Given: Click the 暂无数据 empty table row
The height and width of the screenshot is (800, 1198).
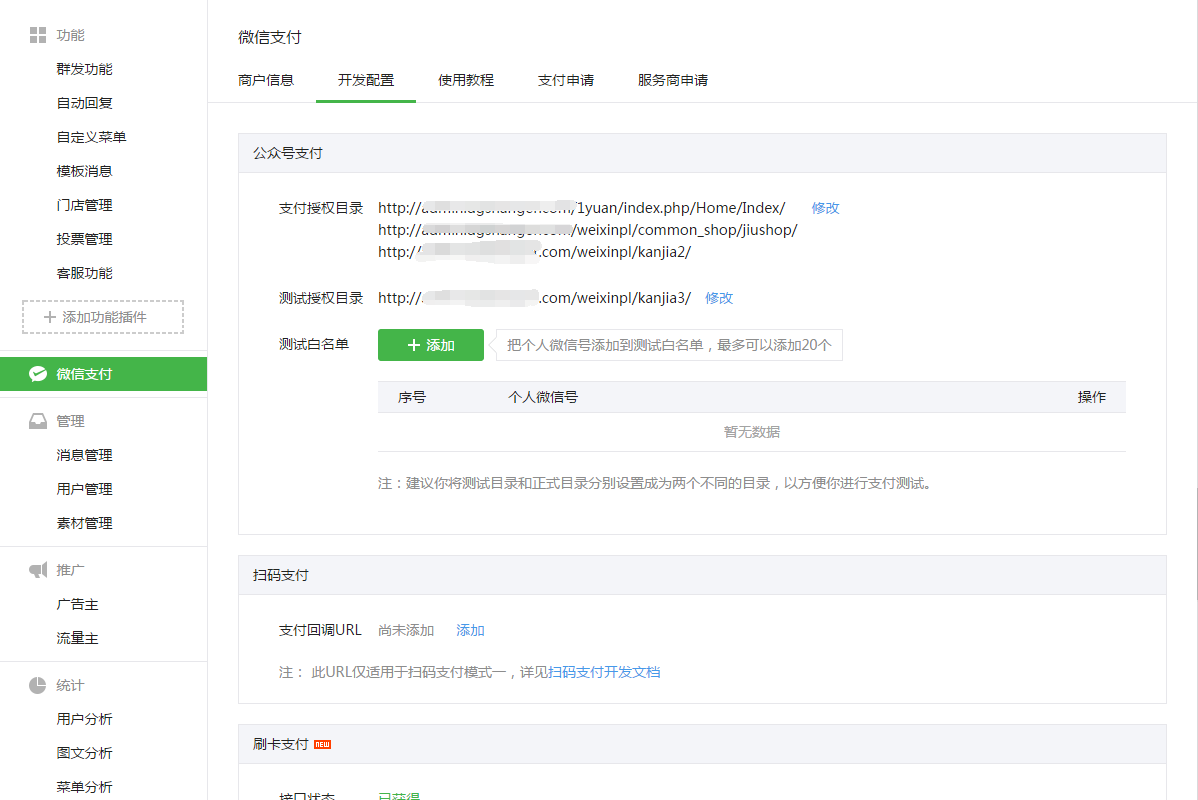Looking at the screenshot, I should (752, 432).
